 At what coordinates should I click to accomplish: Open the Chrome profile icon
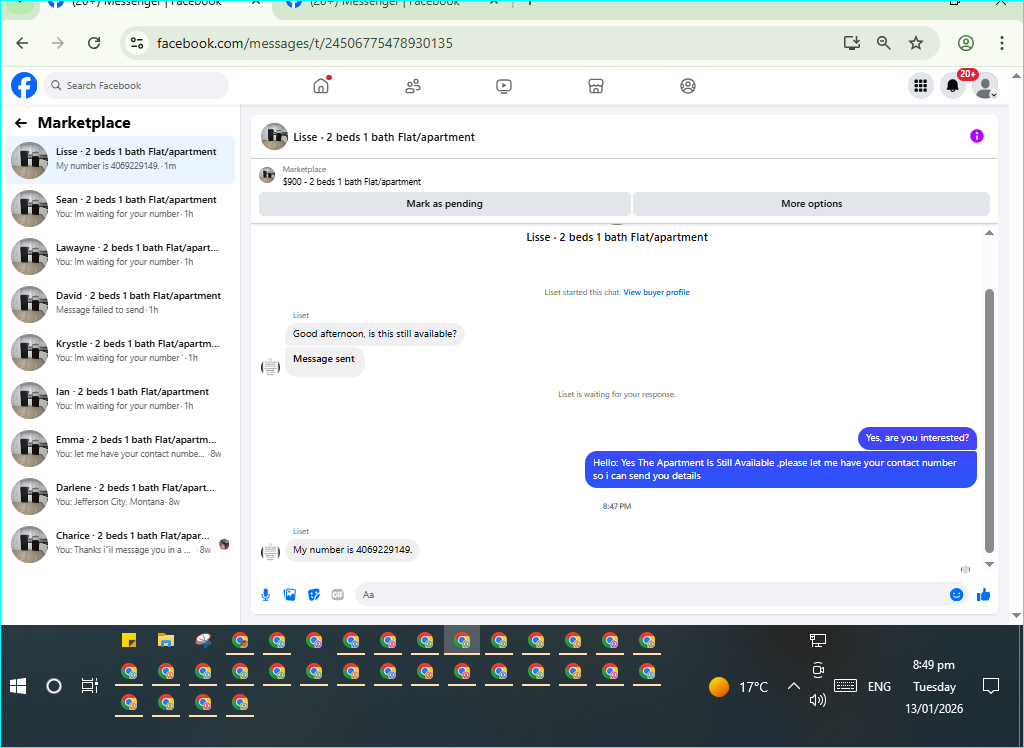tap(966, 43)
